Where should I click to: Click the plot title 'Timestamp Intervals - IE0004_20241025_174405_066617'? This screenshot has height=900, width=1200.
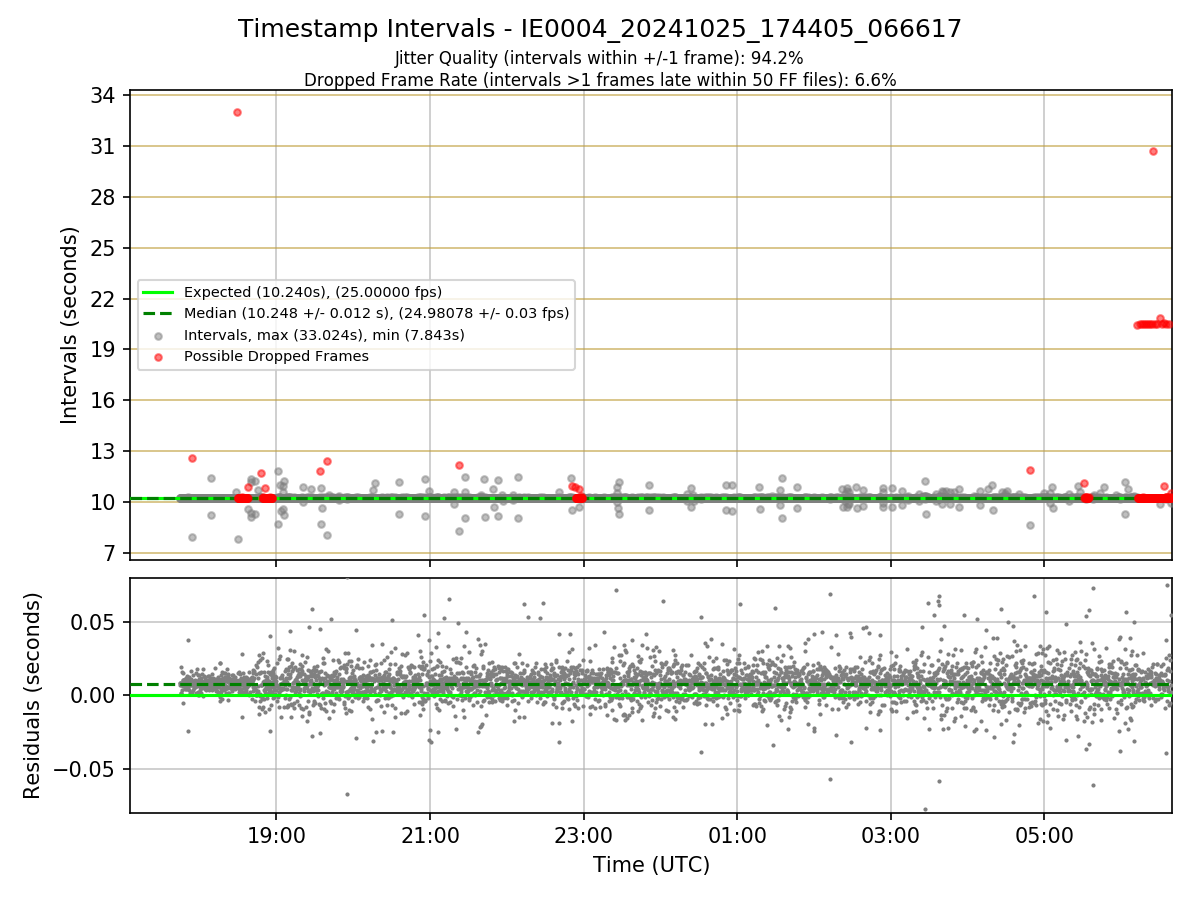[599, 29]
